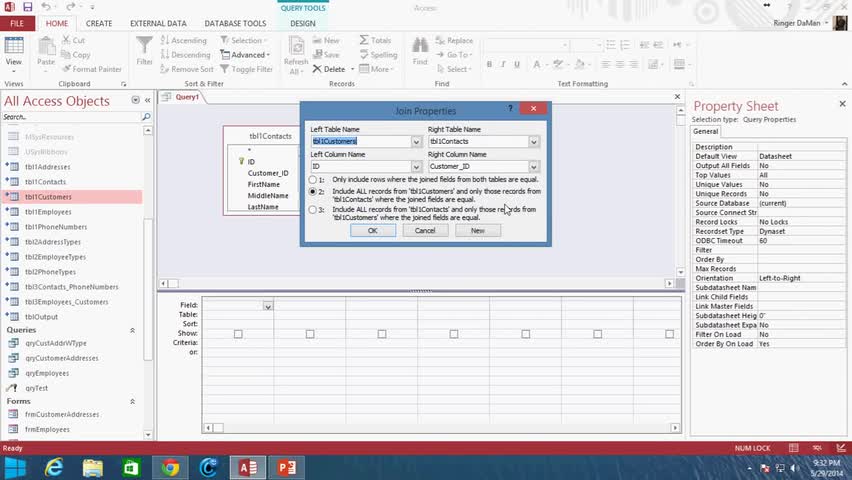The image size is (852, 480).
Task: Click the Italic formatting button
Action: [503, 64]
